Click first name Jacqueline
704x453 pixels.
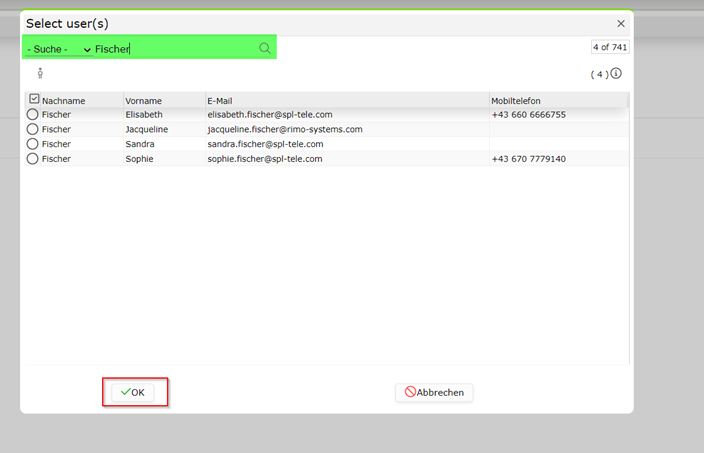click(146, 129)
